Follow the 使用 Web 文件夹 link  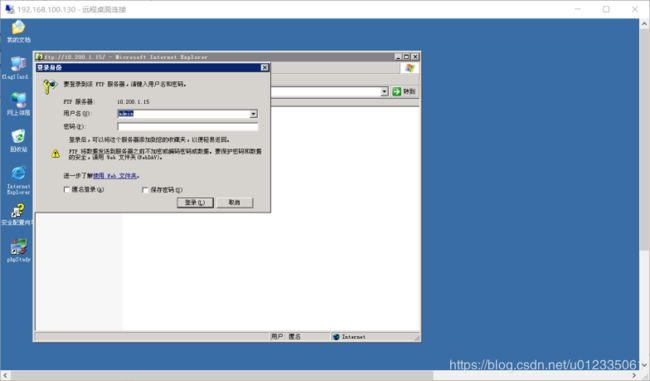[x=115, y=176]
